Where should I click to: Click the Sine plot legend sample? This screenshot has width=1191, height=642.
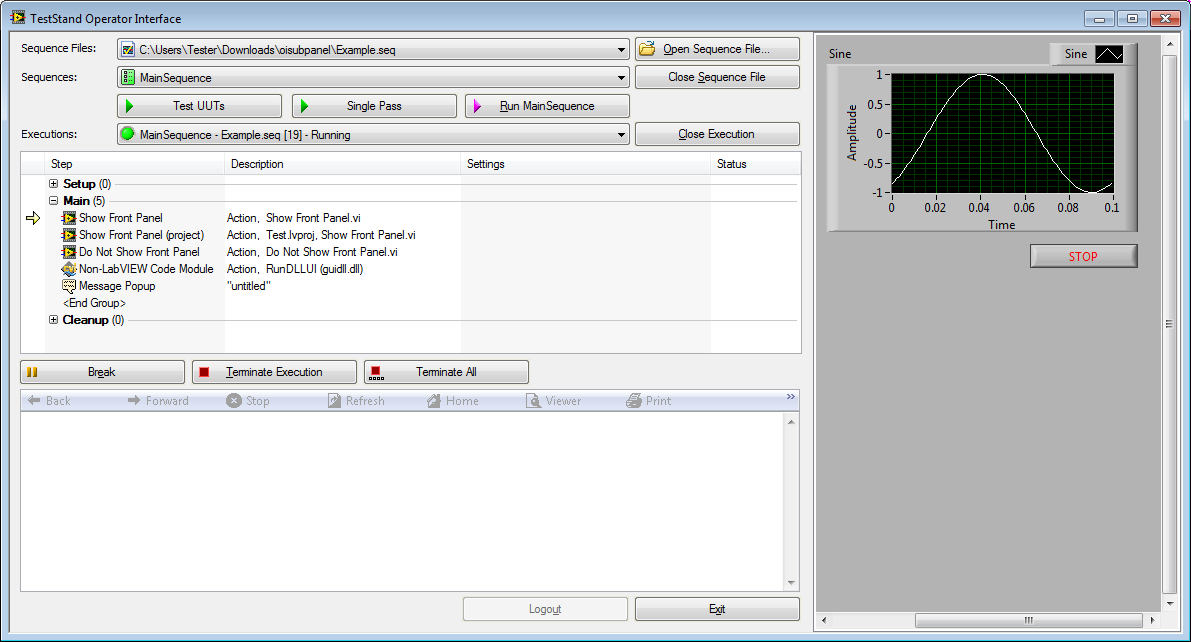coord(1109,54)
